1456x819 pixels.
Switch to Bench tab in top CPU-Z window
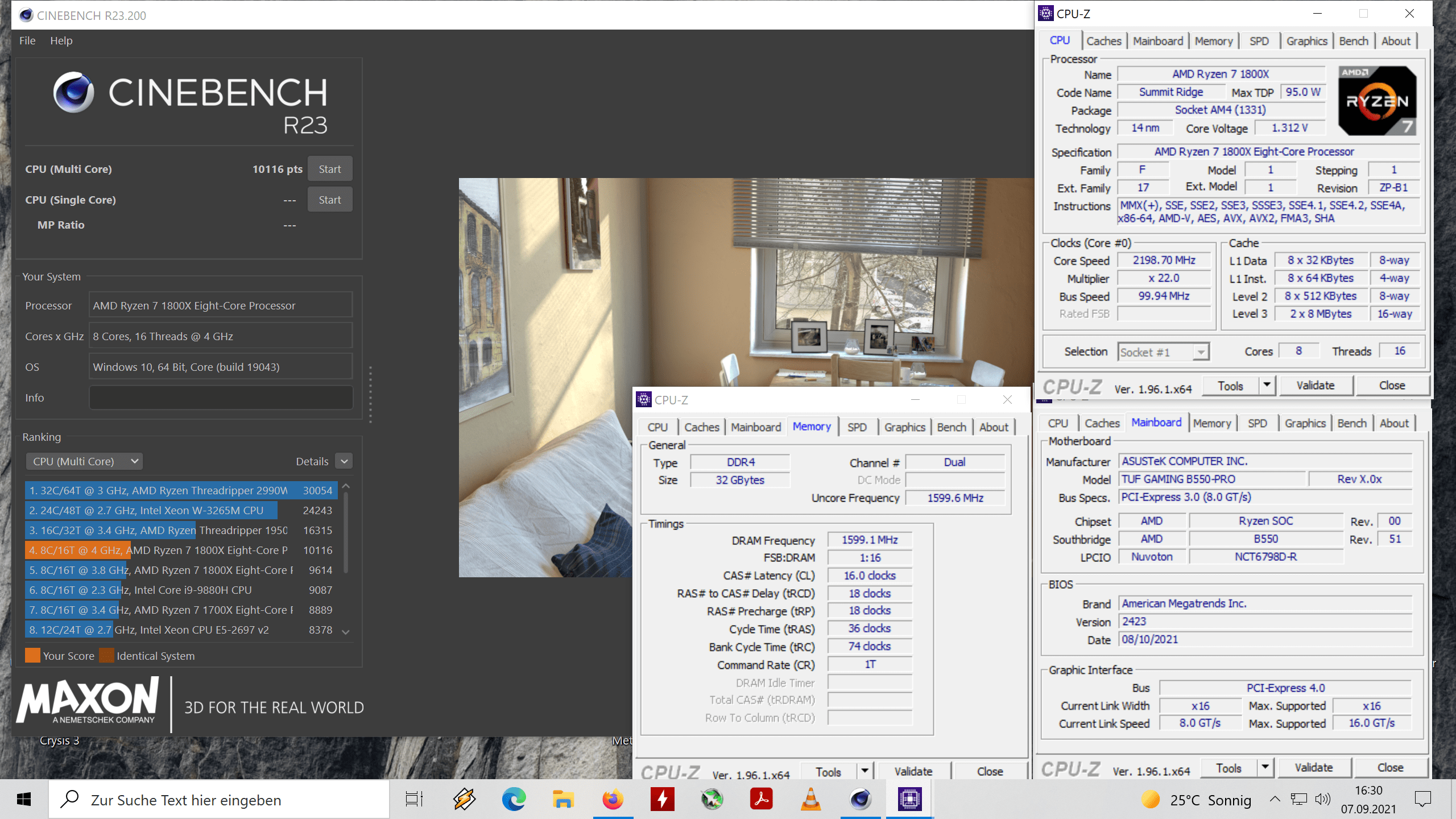1353,41
